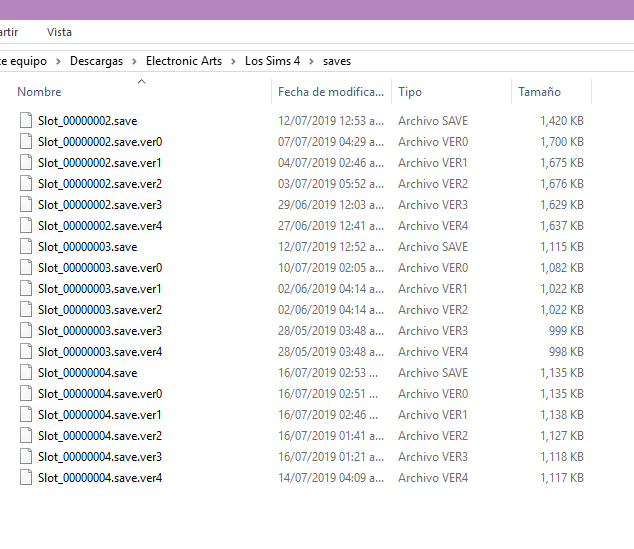634x549 pixels.
Task: Go to Electronic Arts folder breadcrumb
Action: point(184,61)
